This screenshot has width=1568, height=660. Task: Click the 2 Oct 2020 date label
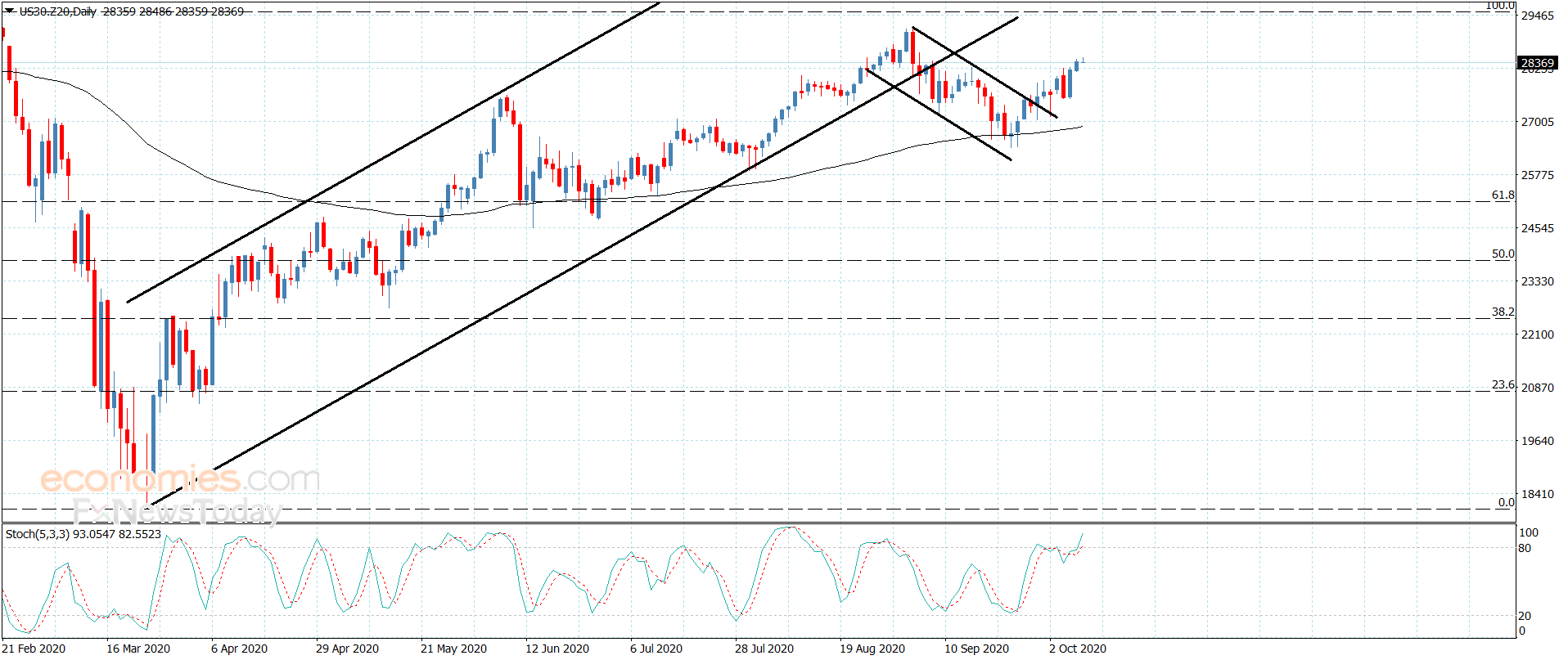pos(1078,649)
